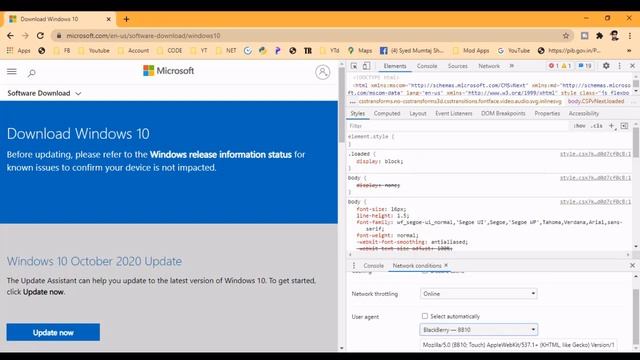Open the Chrome profile avatar
Screen dimensions: 640x360
(614, 36)
